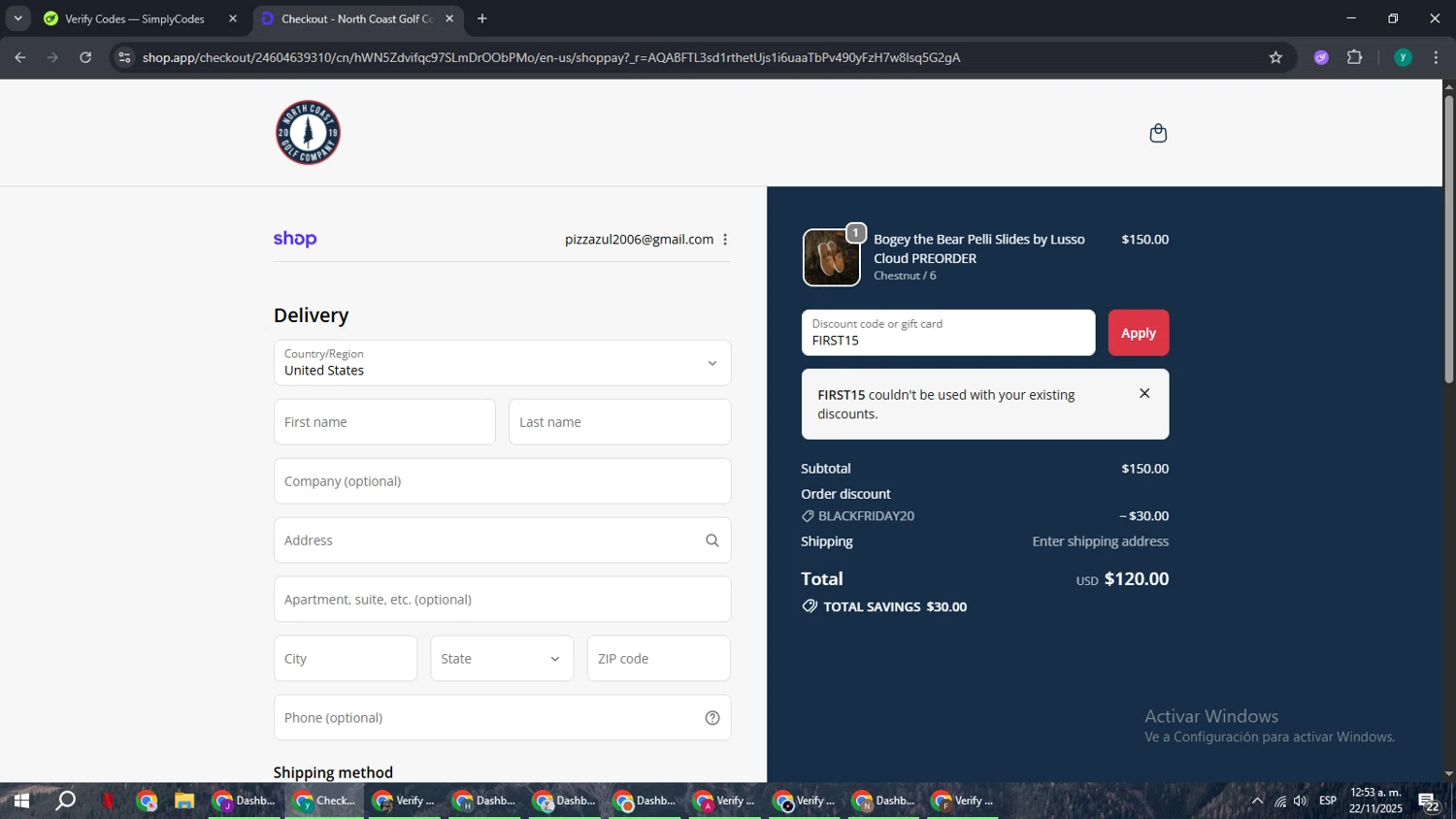Click the TOTAL SAVINGS $30.00 text

click(895, 606)
